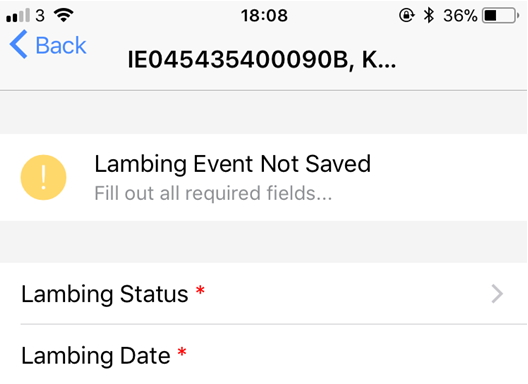Tap the Bluetooth status icon
The width and height of the screenshot is (528, 384).
point(429,15)
